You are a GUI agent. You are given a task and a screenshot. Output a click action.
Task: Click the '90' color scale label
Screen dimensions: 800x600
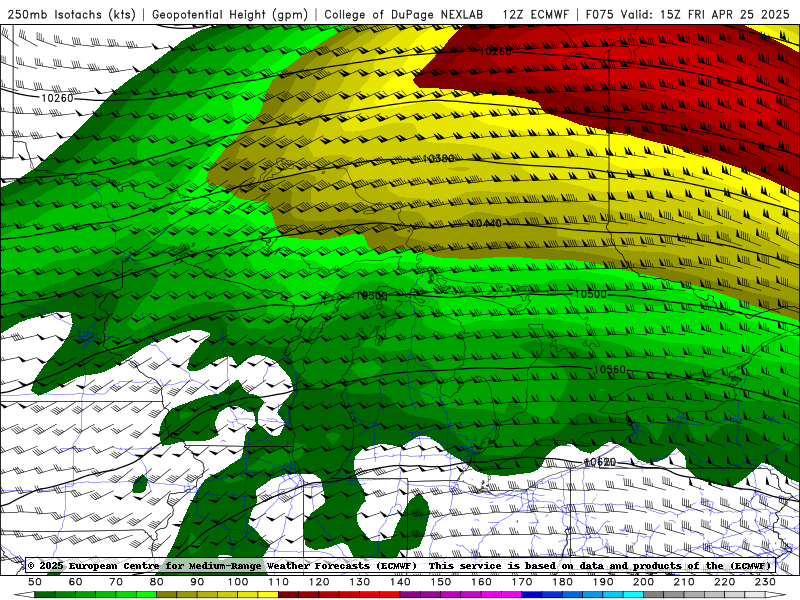(x=197, y=582)
